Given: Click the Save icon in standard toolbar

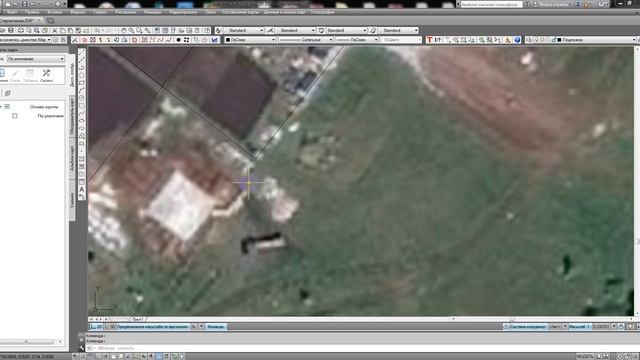Looking at the screenshot, I should (11, 31).
